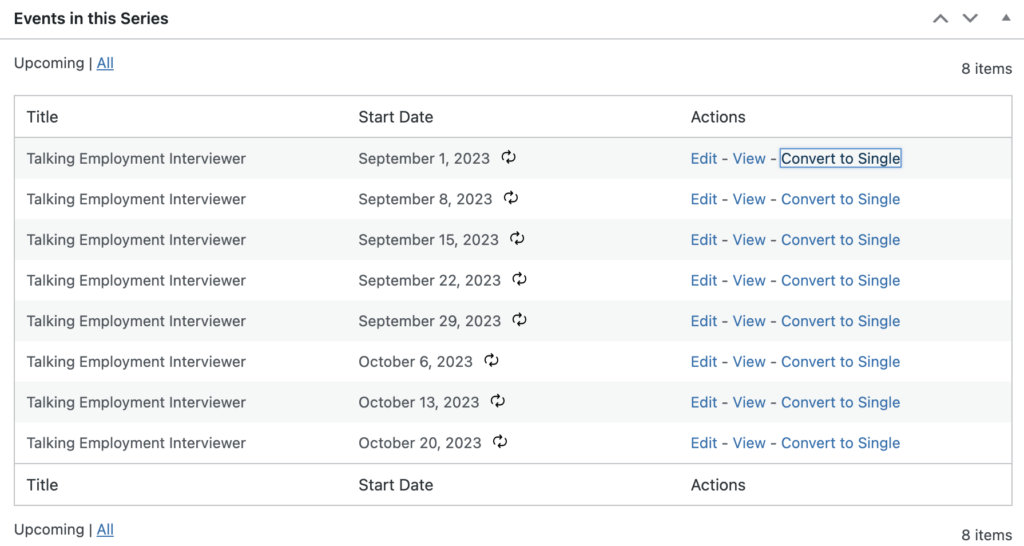Move Events in this Series panel up

[x=940, y=18]
